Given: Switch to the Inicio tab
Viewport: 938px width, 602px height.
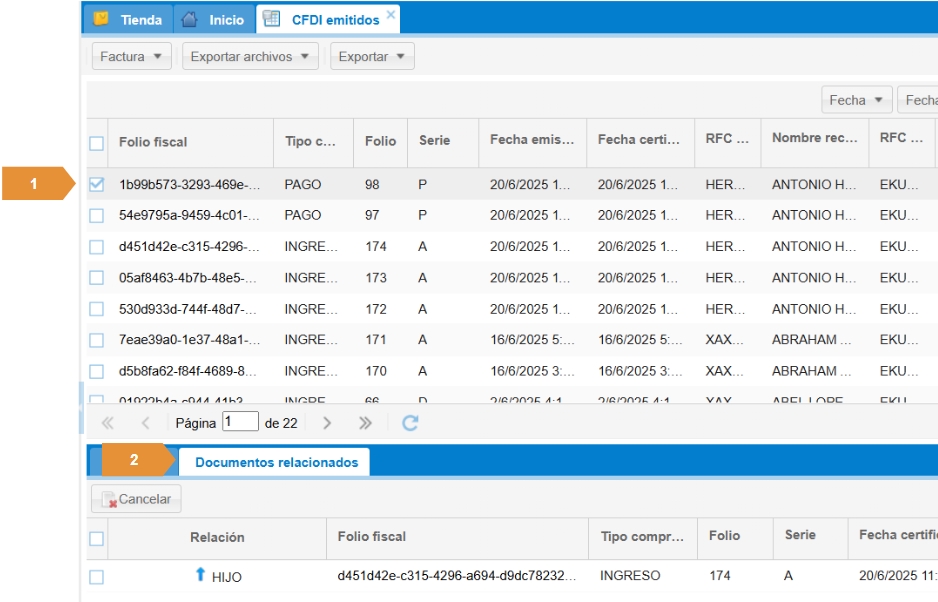Looking at the screenshot, I should 214,19.
